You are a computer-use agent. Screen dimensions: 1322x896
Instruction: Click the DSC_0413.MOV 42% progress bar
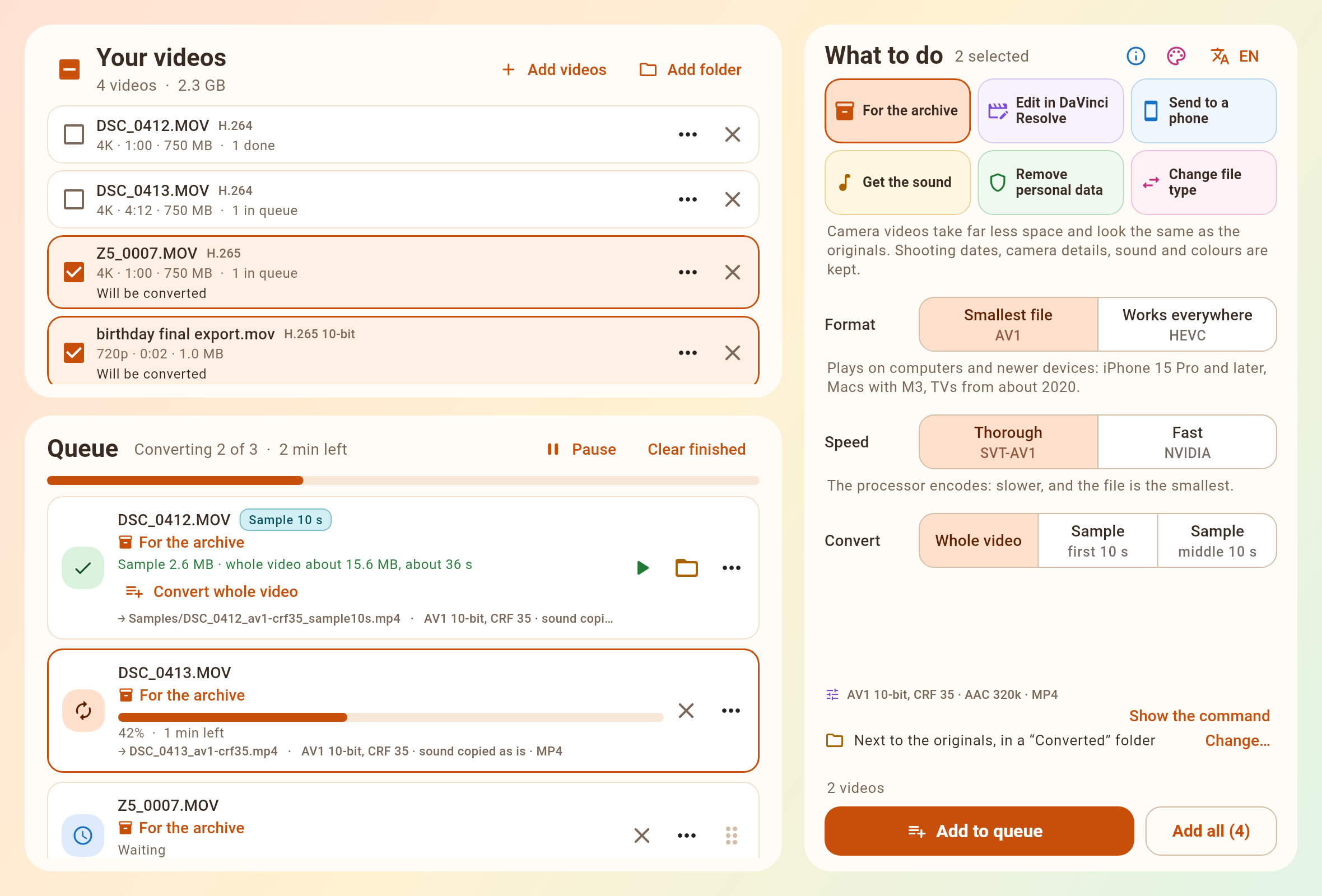click(390, 717)
